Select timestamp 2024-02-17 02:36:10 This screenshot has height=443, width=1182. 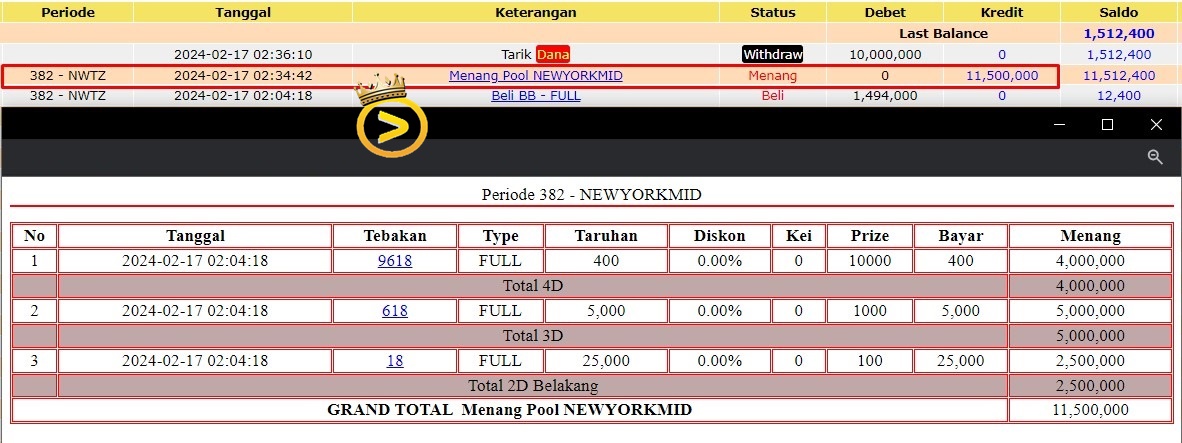tap(243, 54)
